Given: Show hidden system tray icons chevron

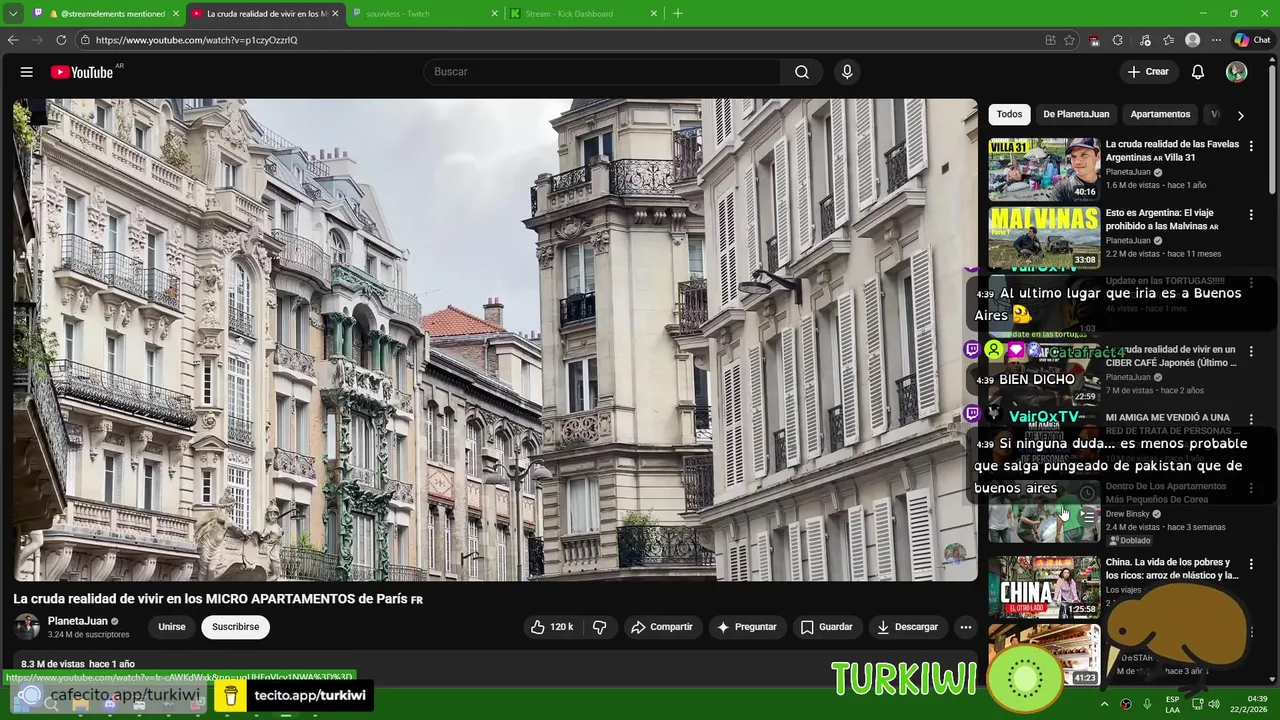Looking at the screenshot, I should (1105, 704).
